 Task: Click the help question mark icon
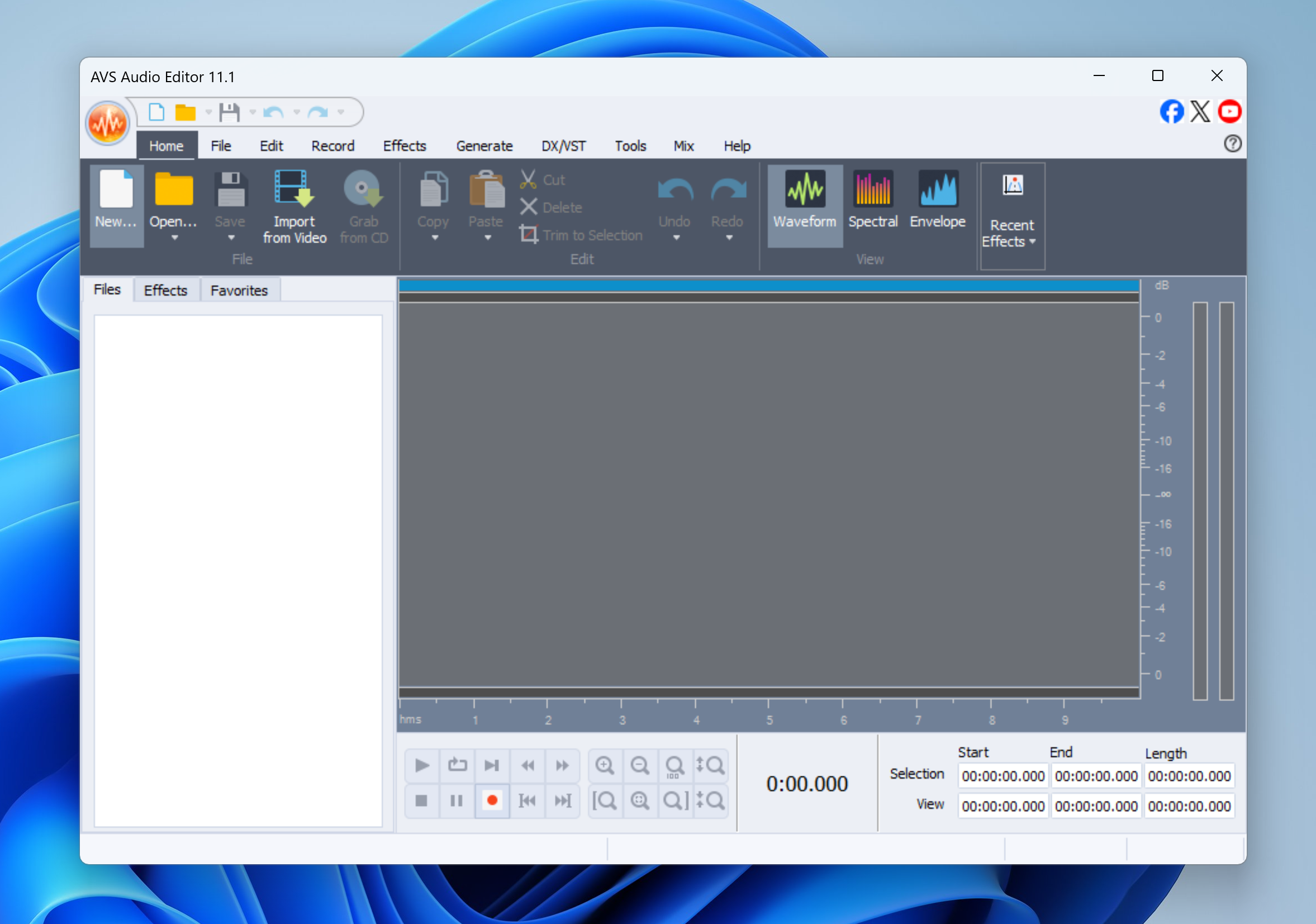pos(1233,143)
